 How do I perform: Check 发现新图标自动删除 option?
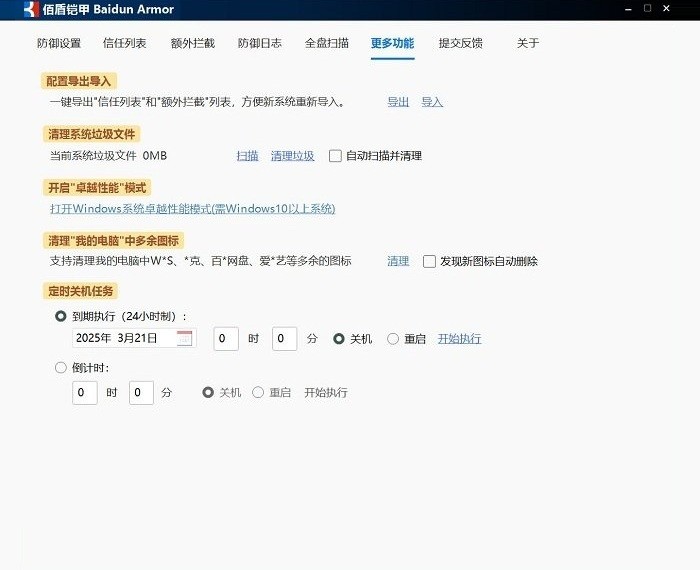click(x=429, y=261)
